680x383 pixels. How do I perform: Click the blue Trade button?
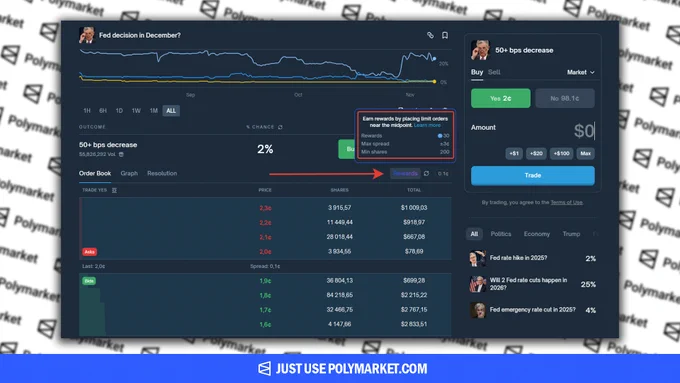point(533,176)
